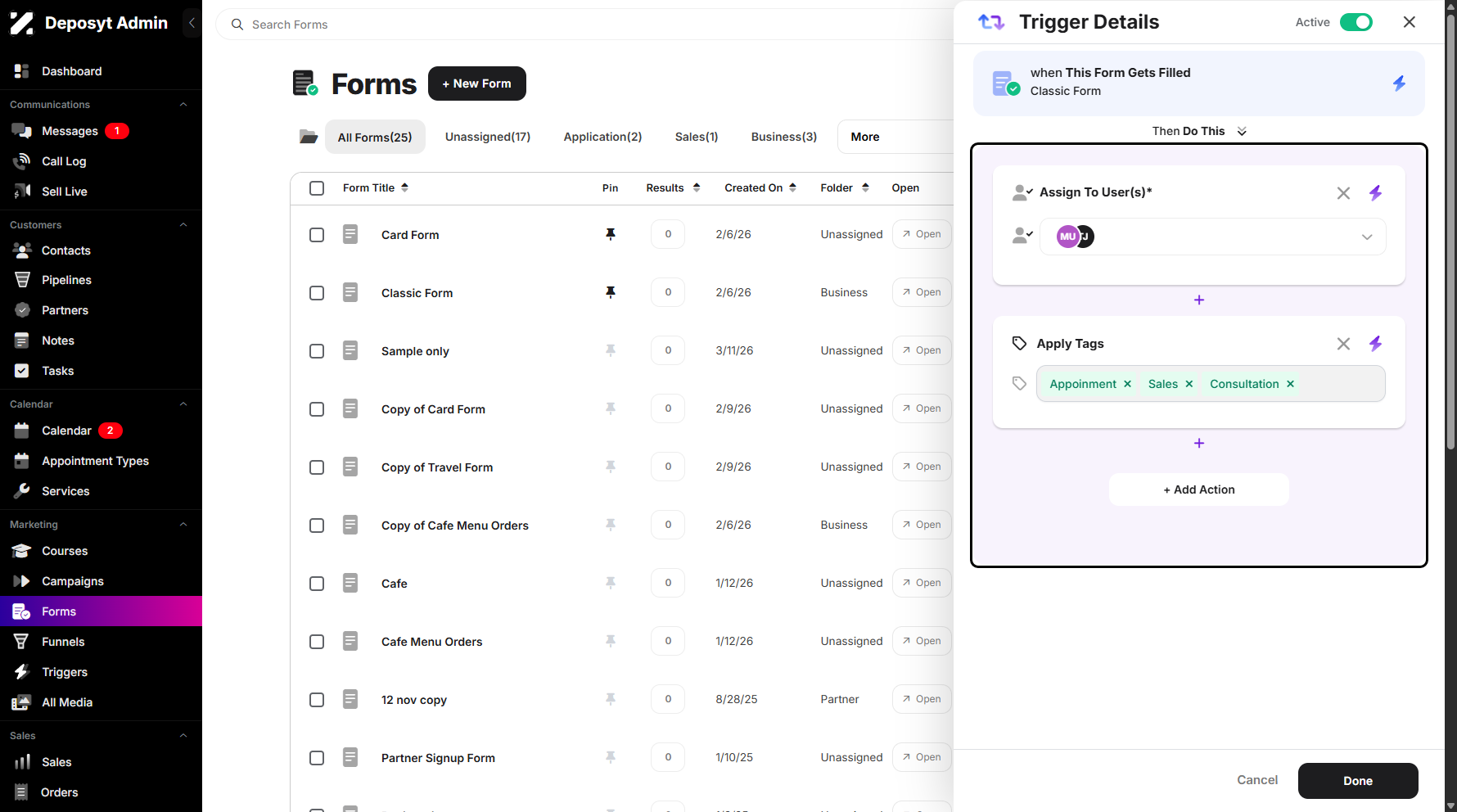The width and height of the screenshot is (1457, 812).
Task: Remove the Sales tag
Action: click(1189, 384)
